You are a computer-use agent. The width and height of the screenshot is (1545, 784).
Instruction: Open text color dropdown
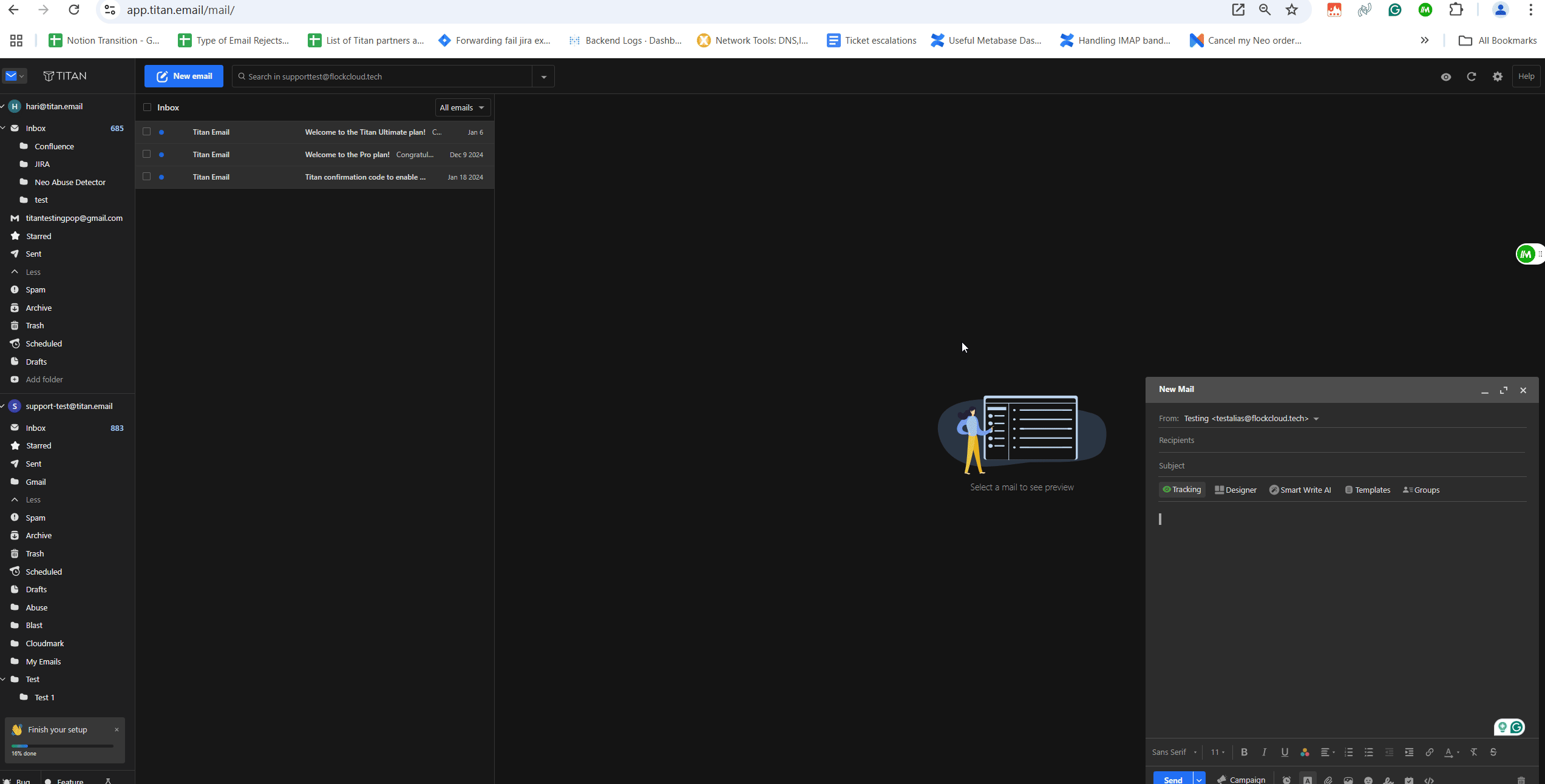pos(1452,752)
